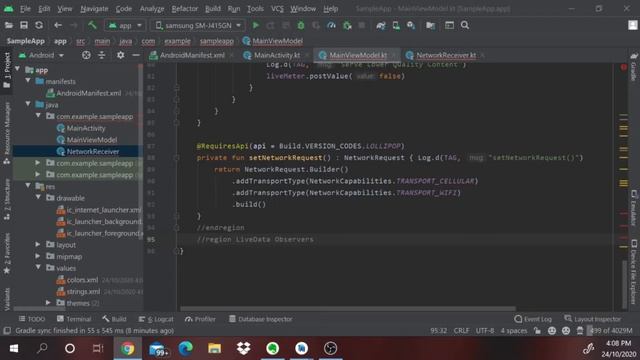Open the Android project view dropdown

pyautogui.click(x=41, y=55)
